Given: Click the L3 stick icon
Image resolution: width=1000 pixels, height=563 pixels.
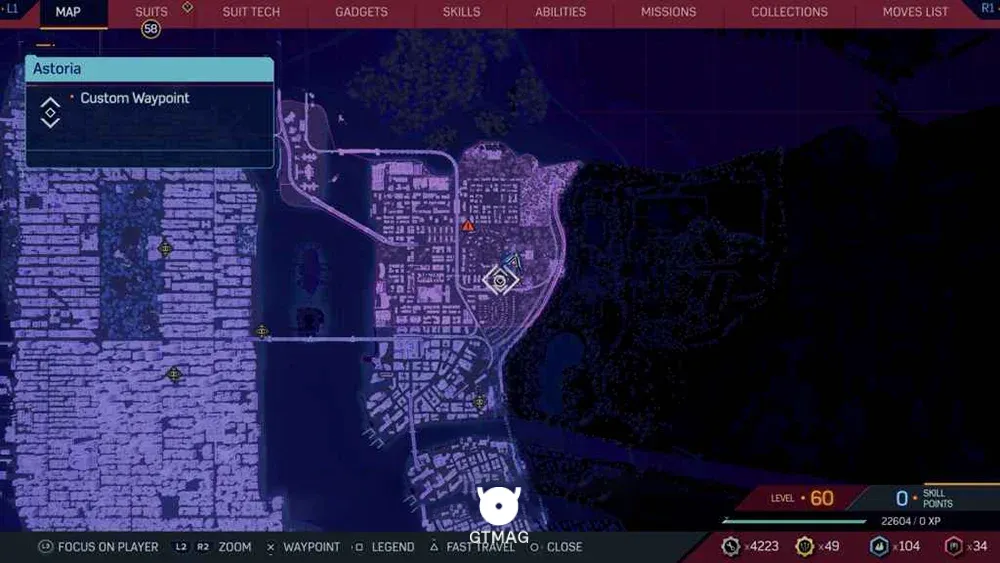Looking at the screenshot, I should (45, 546).
